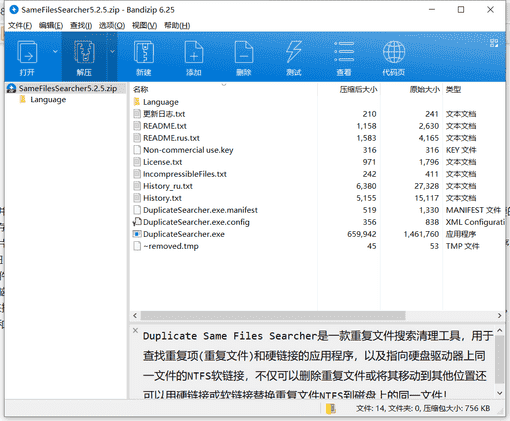
Task: Click the README.txt document icon
Action: coord(137,126)
